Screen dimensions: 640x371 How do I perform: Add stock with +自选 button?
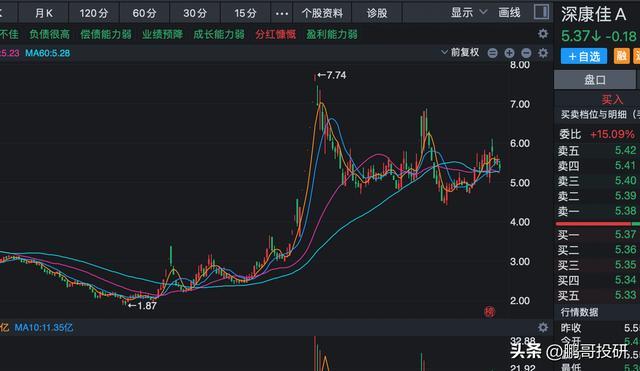tap(584, 56)
